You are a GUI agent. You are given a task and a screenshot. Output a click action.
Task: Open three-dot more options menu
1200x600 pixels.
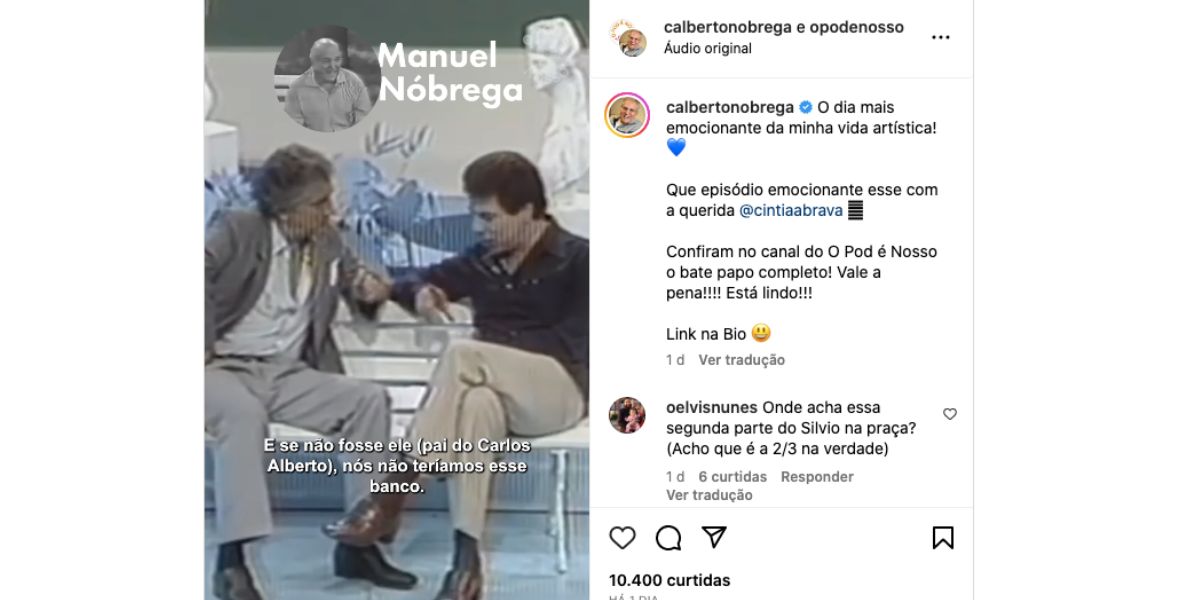point(941,37)
